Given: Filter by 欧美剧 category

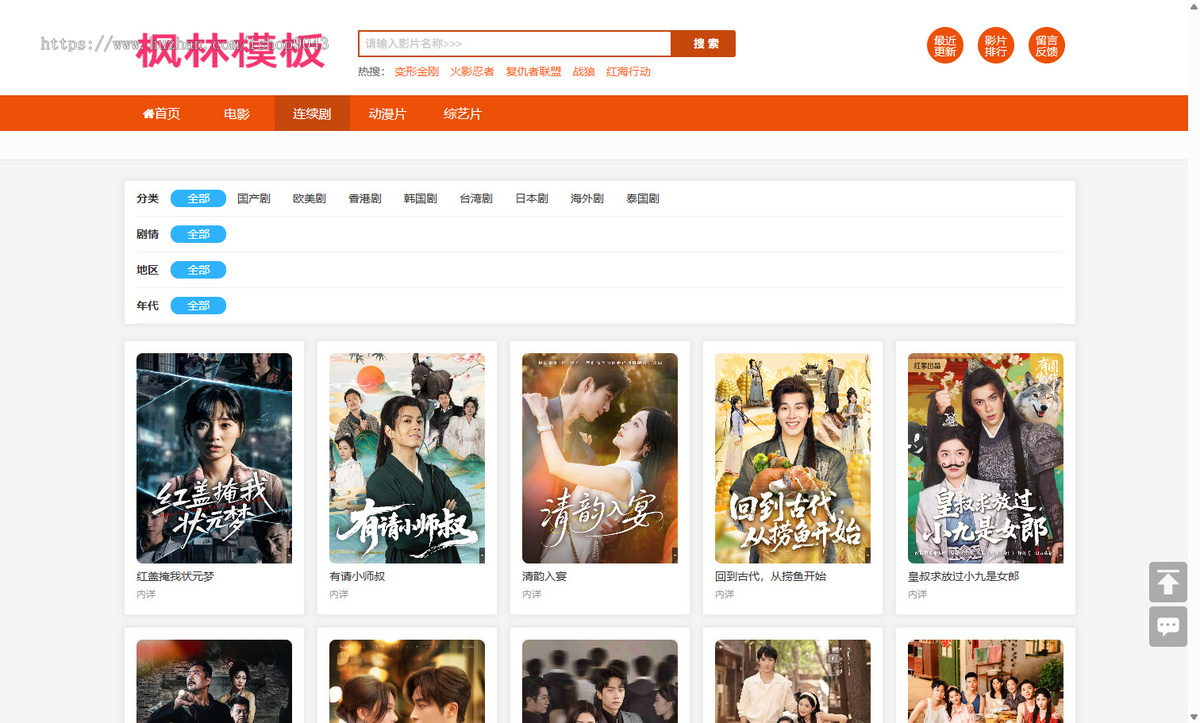Looking at the screenshot, I should point(309,199).
